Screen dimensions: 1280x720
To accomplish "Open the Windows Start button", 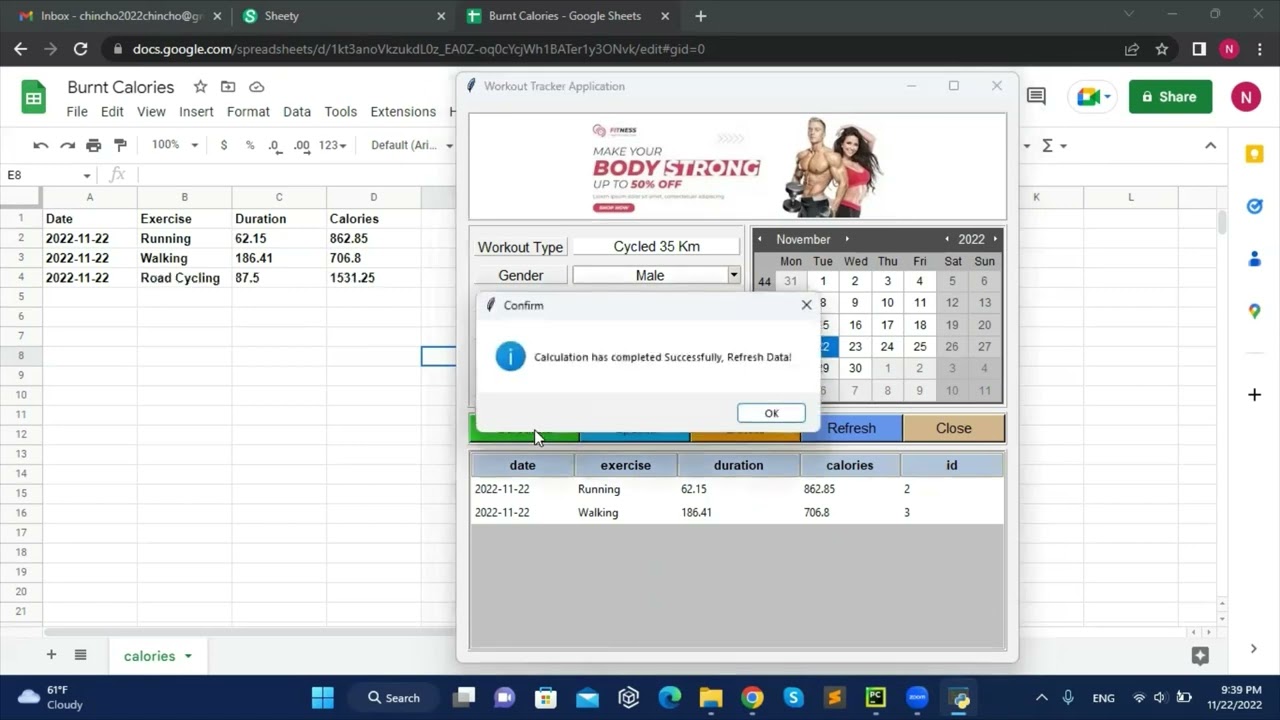I will coord(322,697).
